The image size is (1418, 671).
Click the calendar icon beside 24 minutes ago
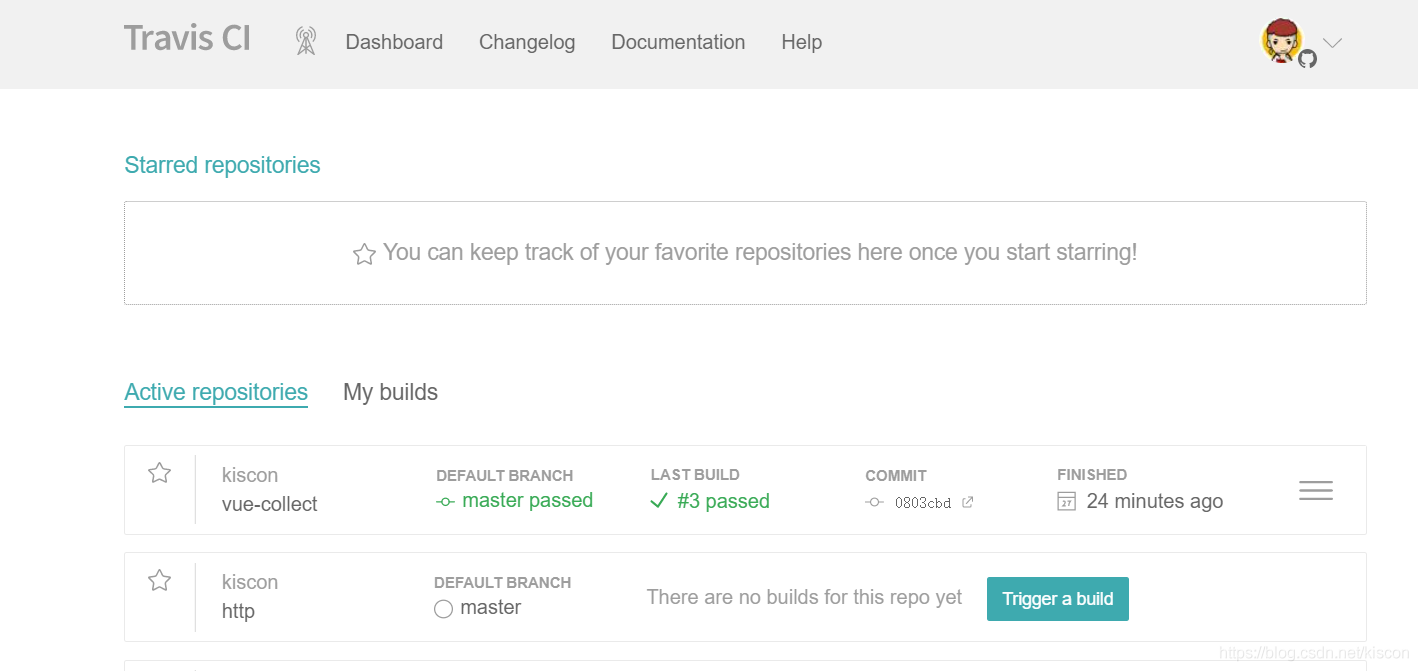click(1067, 501)
